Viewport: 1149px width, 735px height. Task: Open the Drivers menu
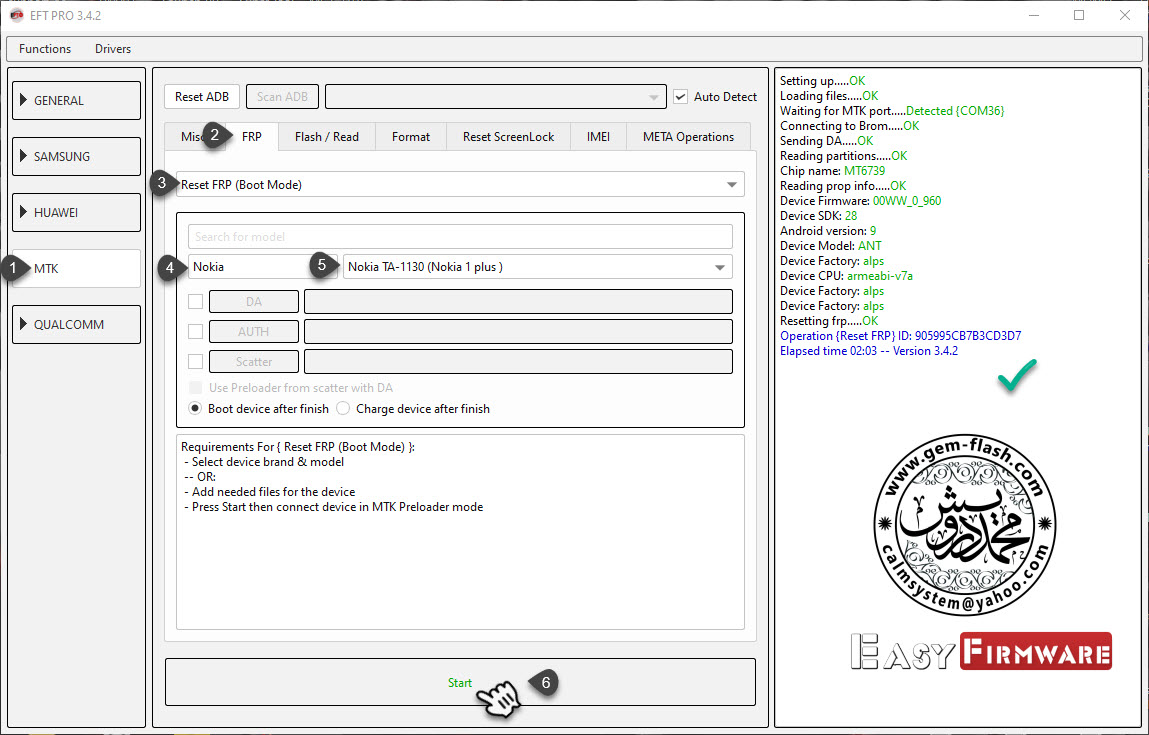tap(113, 48)
